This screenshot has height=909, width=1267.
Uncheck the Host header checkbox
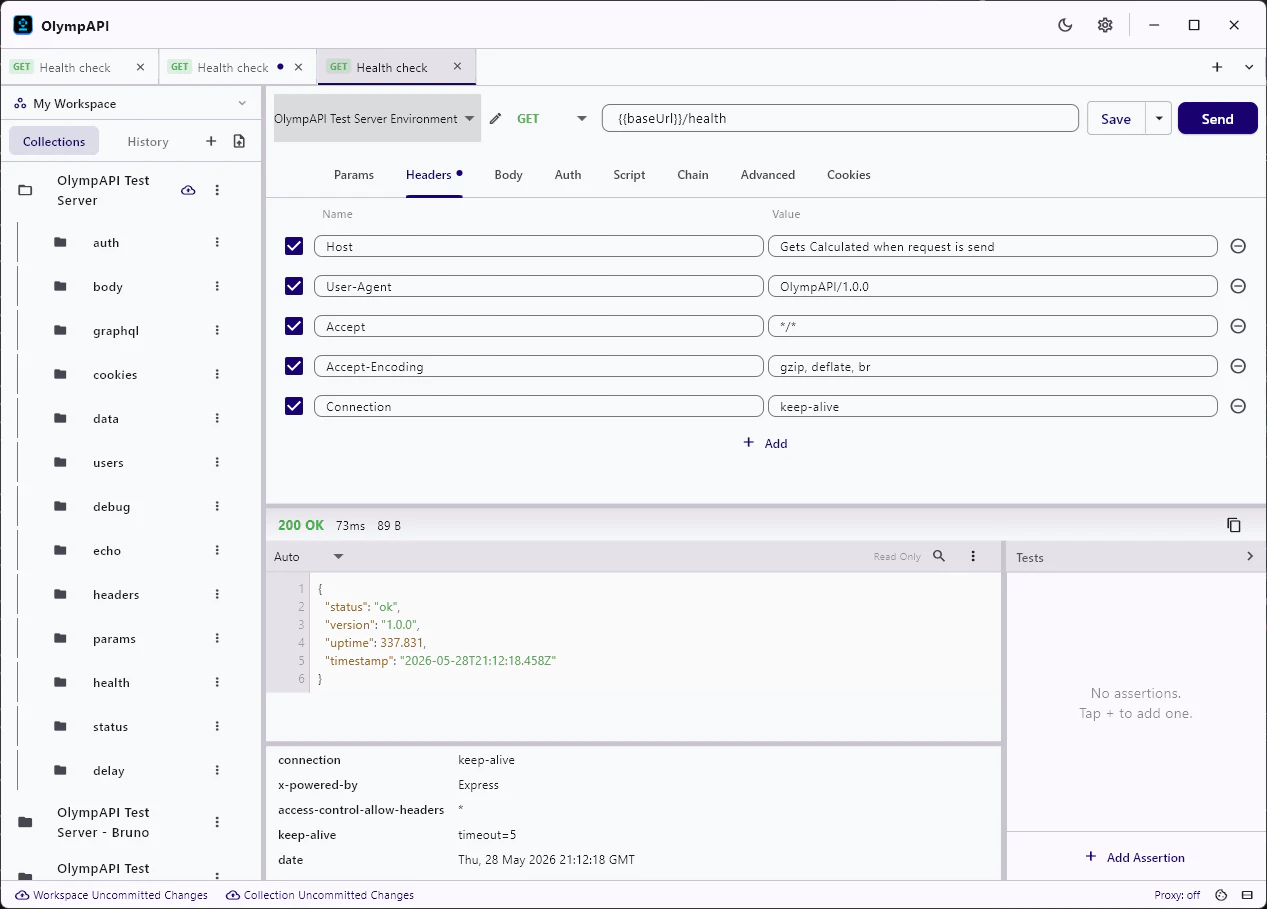(x=294, y=246)
